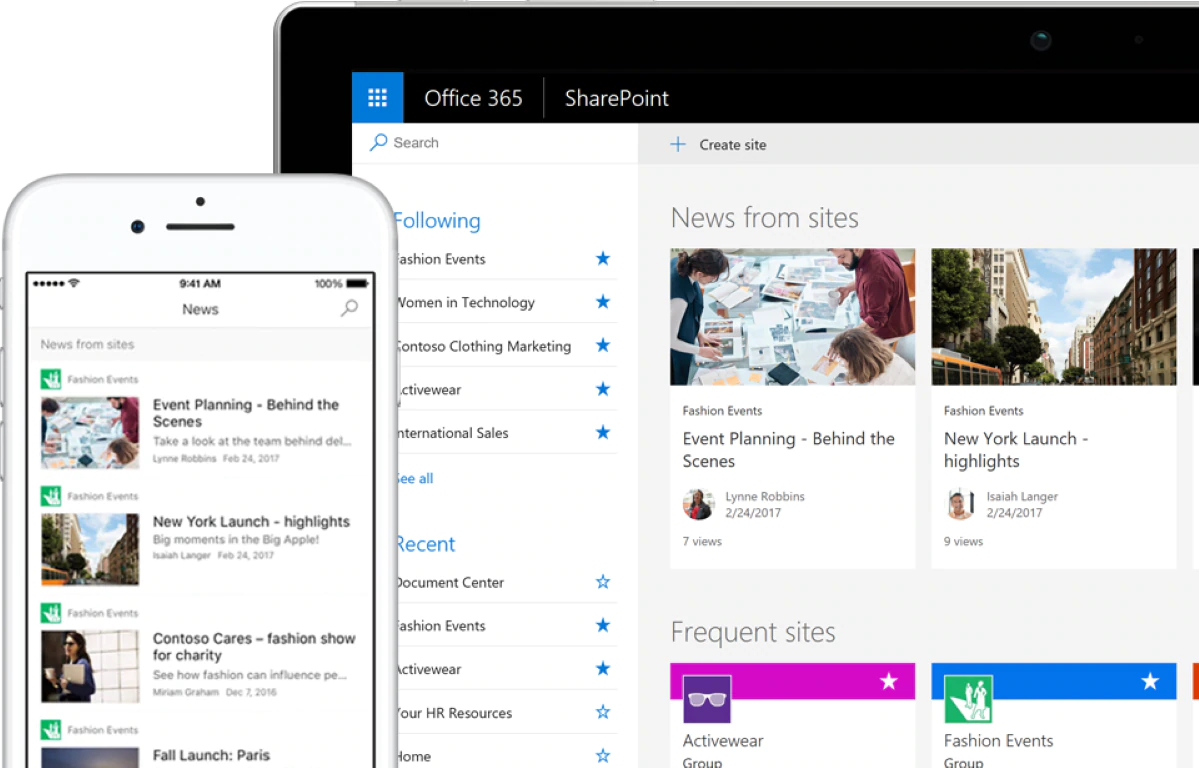Select Office 365 in the top suite bar

(473, 98)
